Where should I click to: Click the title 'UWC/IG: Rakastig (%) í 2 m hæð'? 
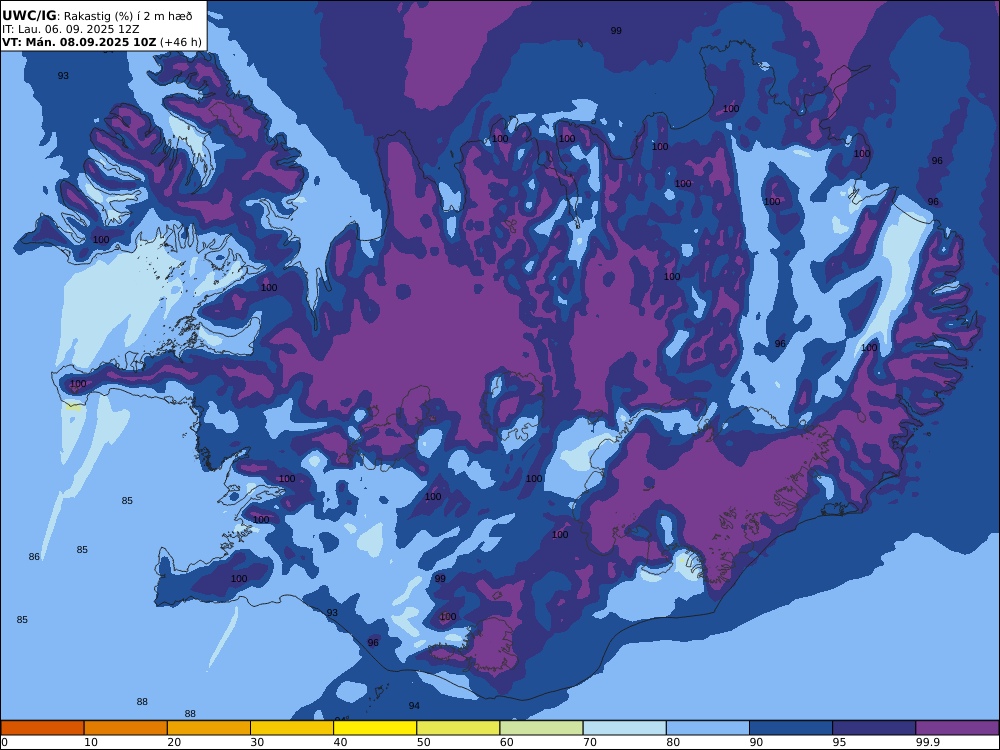97,16
